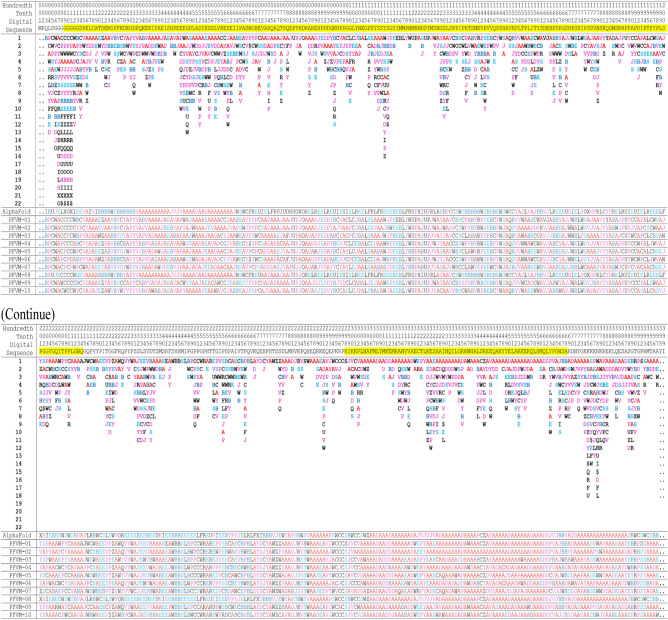Select row number "21" in the continued block
The height and width of the screenshot is (620, 668).
click(18, 519)
